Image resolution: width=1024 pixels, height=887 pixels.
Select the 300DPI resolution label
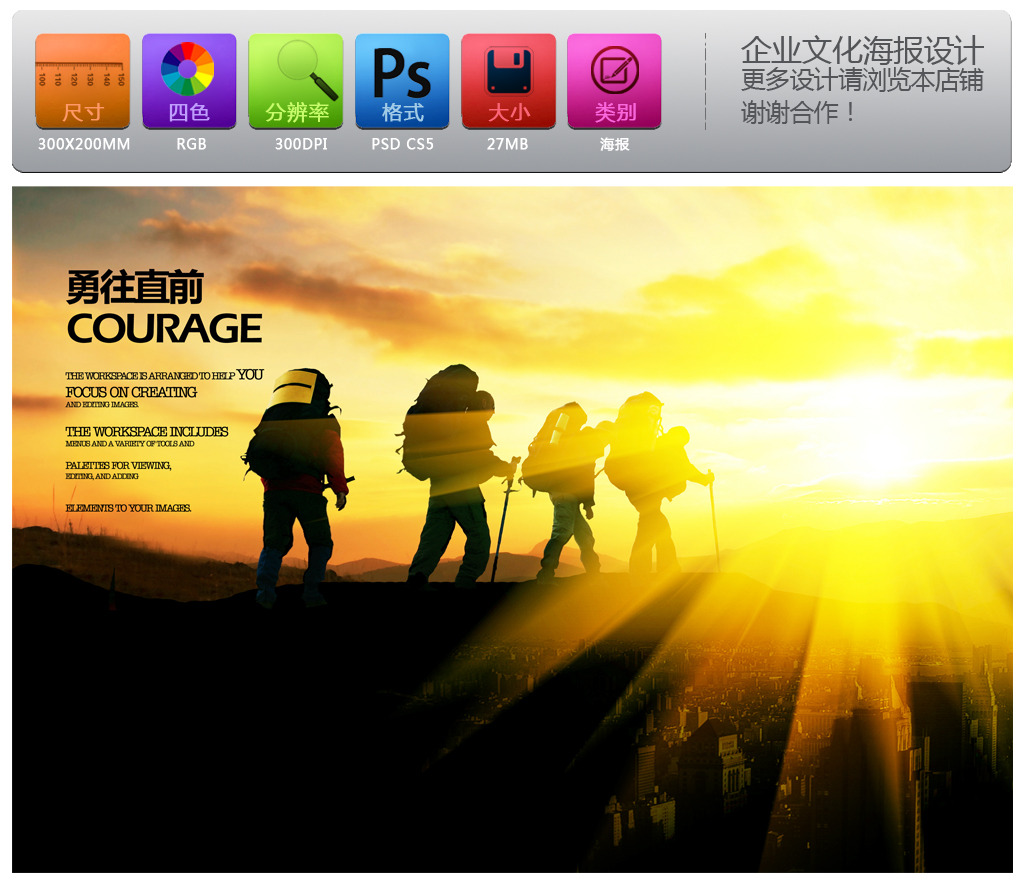(x=301, y=144)
